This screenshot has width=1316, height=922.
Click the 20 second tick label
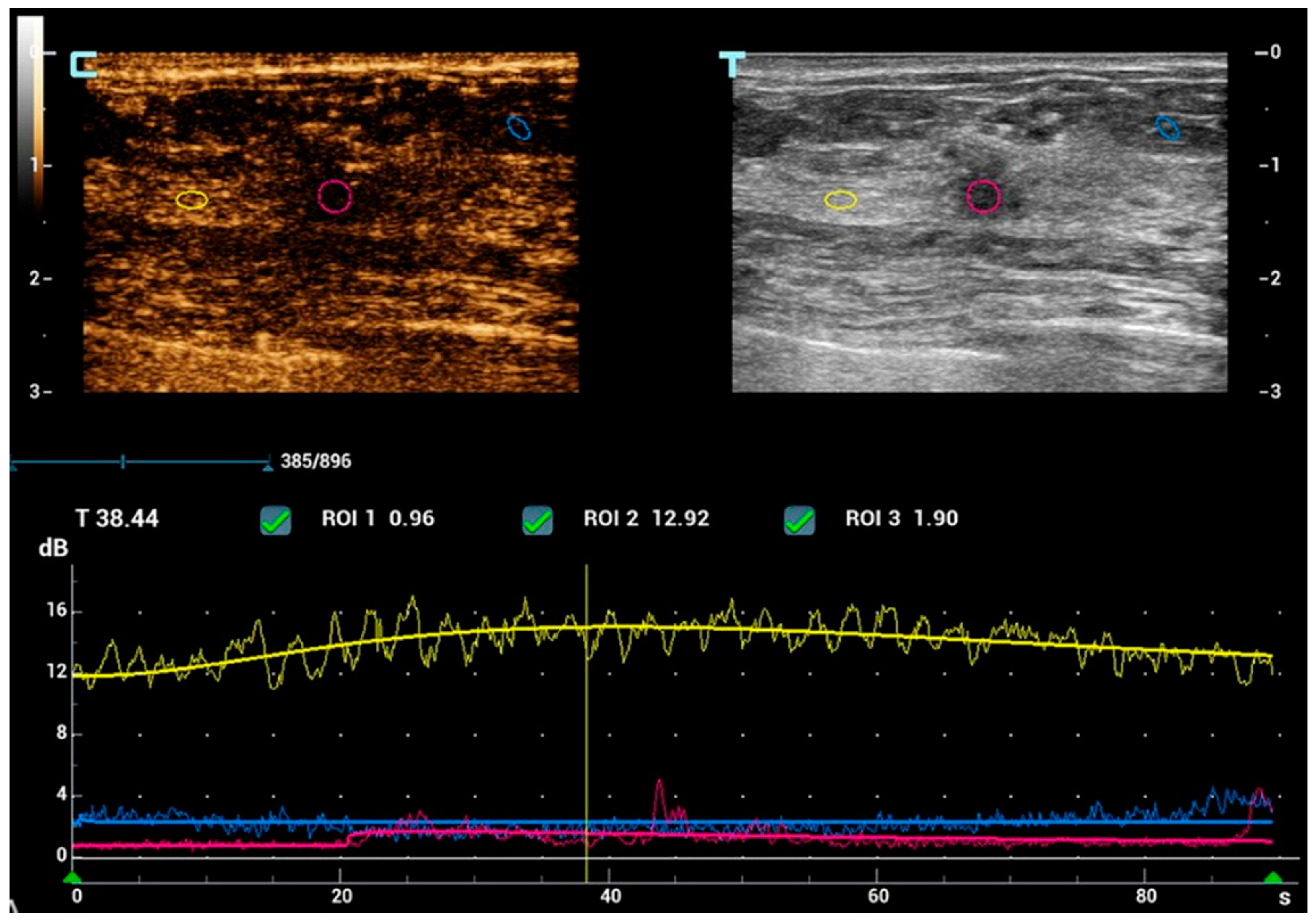click(342, 896)
